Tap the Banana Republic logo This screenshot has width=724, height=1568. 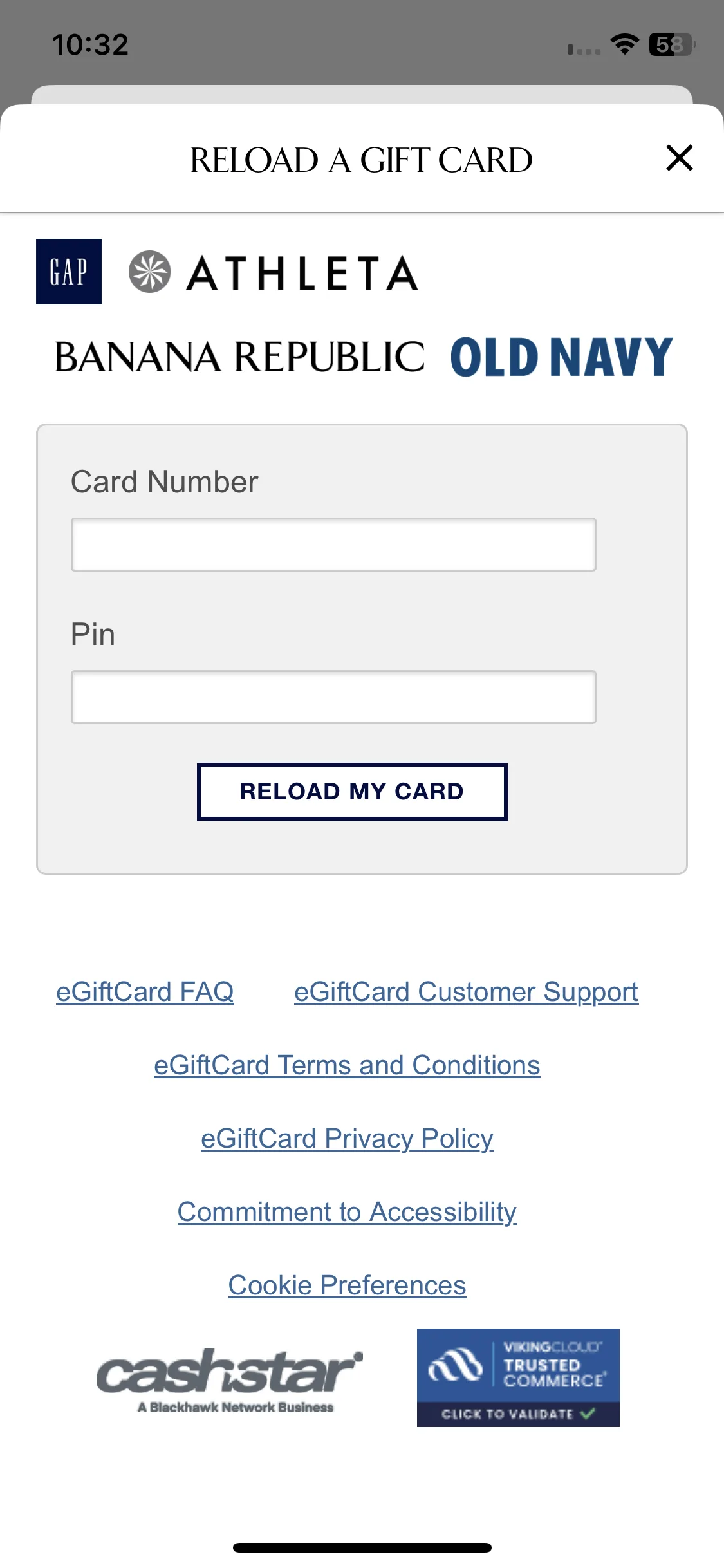[x=240, y=357]
